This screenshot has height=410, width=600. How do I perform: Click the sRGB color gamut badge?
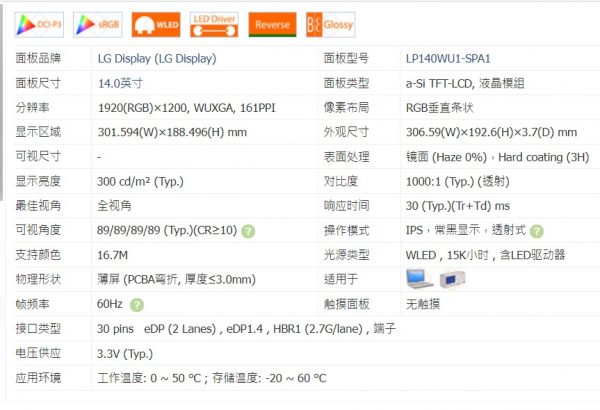(98, 25)
